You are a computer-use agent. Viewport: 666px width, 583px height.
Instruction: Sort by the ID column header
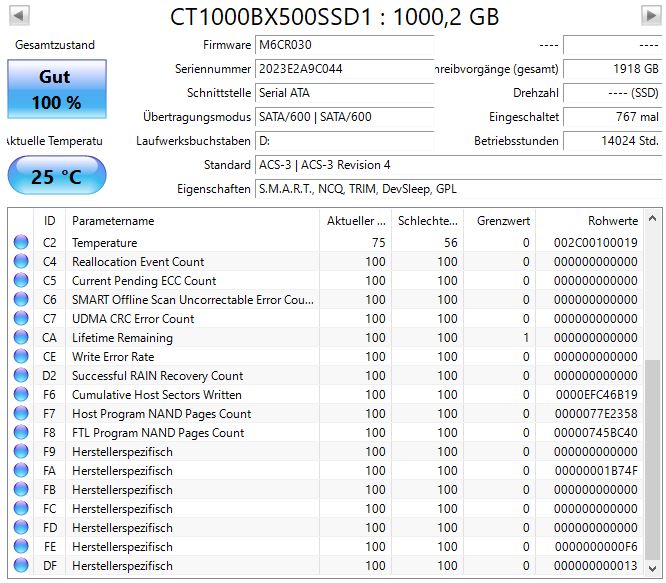pyautogui.click(x=49, y=221)
